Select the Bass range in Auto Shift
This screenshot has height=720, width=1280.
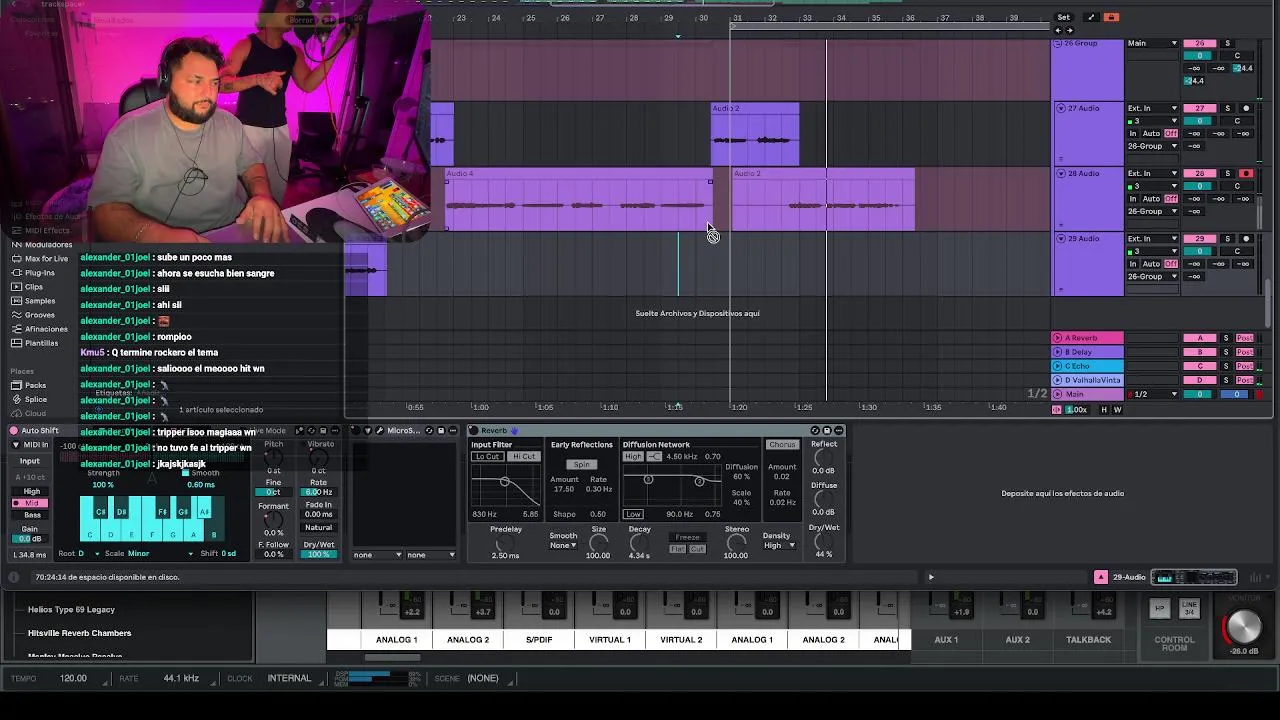click(x=30, y=515)
